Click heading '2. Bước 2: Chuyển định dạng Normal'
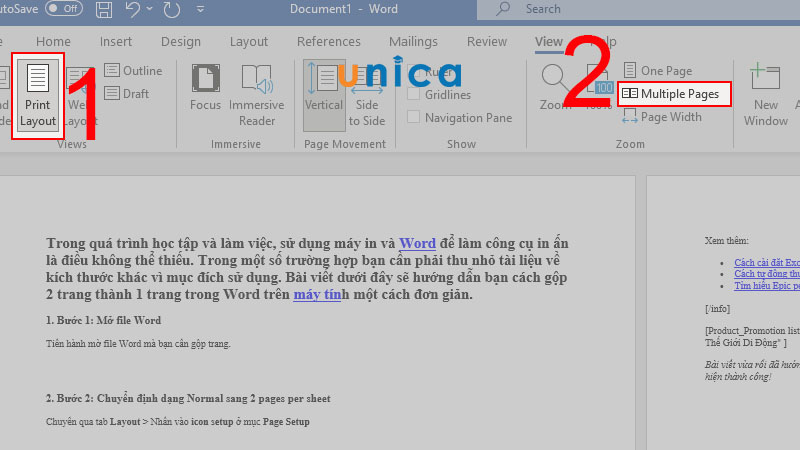800x450 pixels. point(188,398)
